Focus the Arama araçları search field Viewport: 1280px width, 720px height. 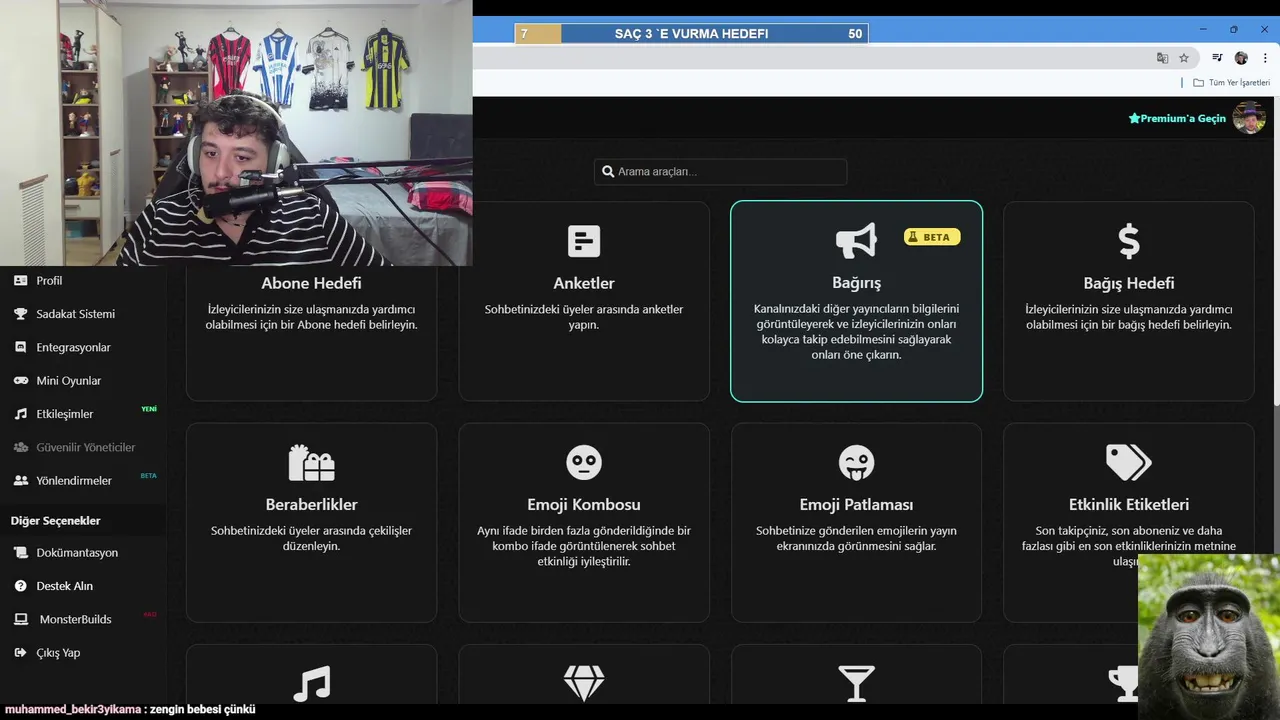pos(720,172)
